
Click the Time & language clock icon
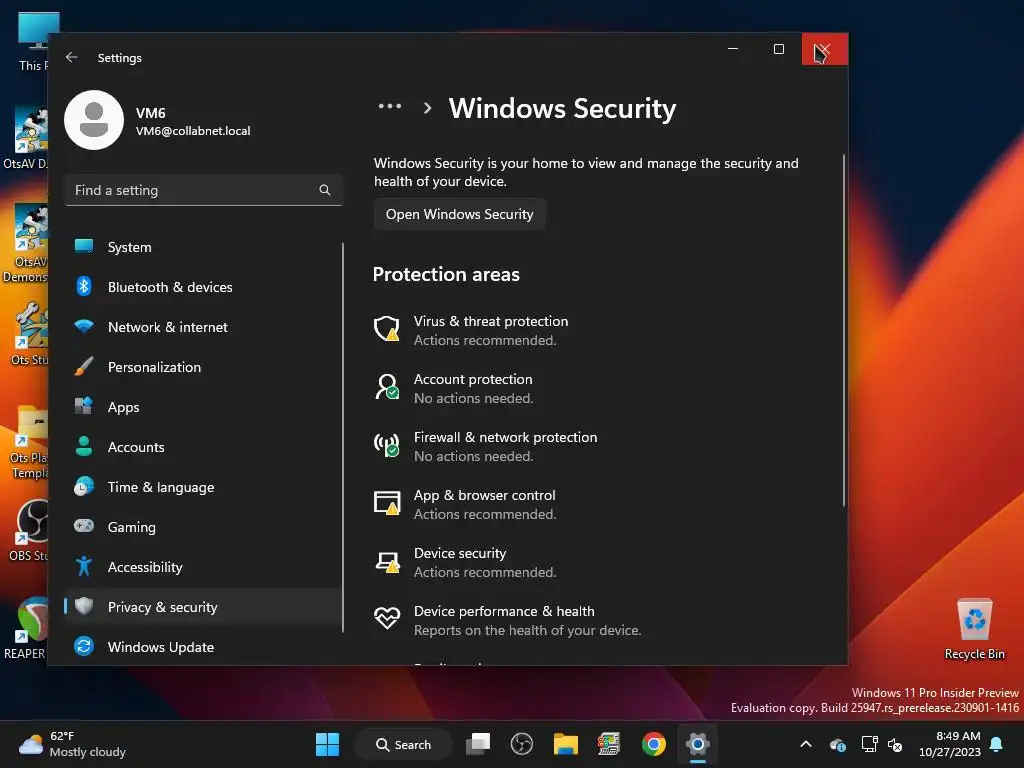(x=84, y=487)
